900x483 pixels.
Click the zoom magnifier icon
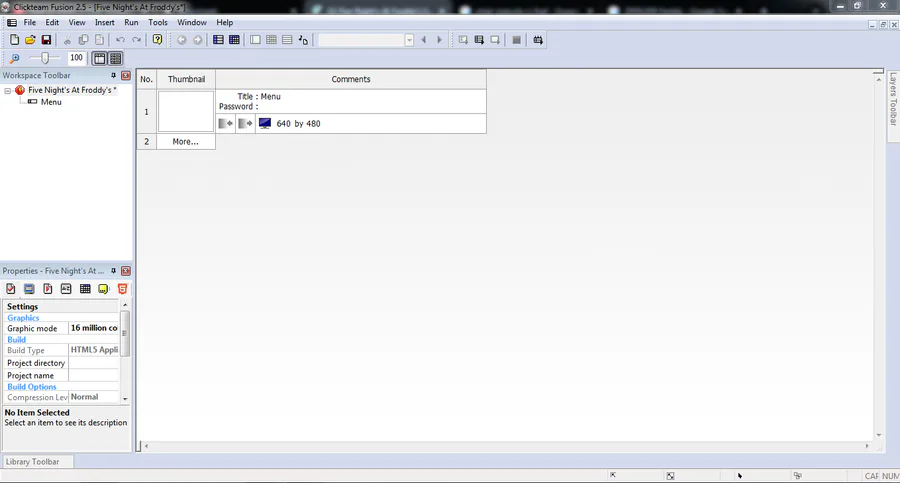[14, 58]
